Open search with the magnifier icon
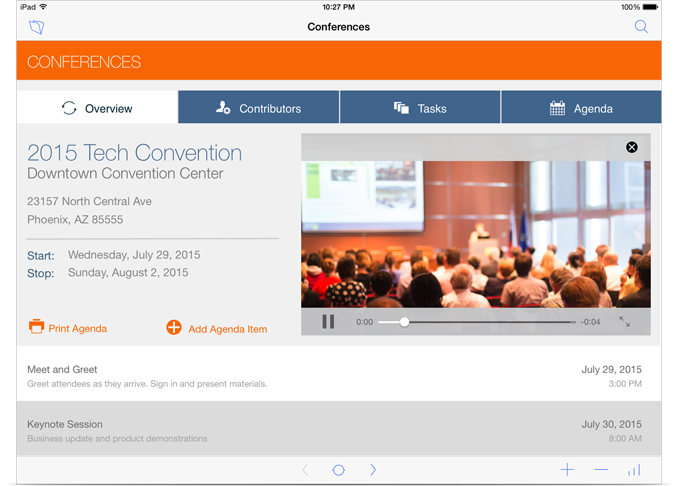 point(641,27)
